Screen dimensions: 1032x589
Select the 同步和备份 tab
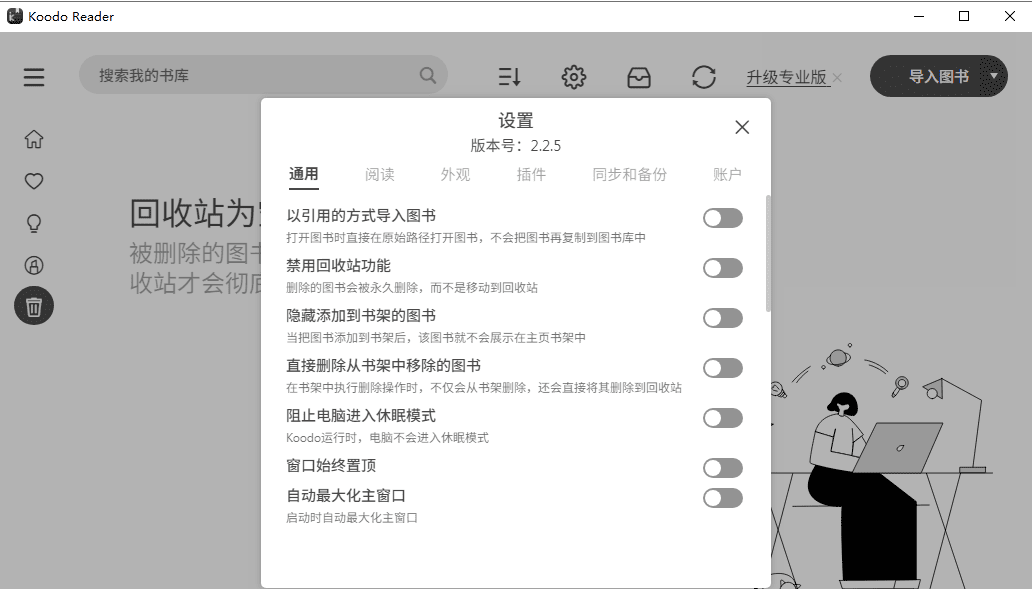point(629,174)
